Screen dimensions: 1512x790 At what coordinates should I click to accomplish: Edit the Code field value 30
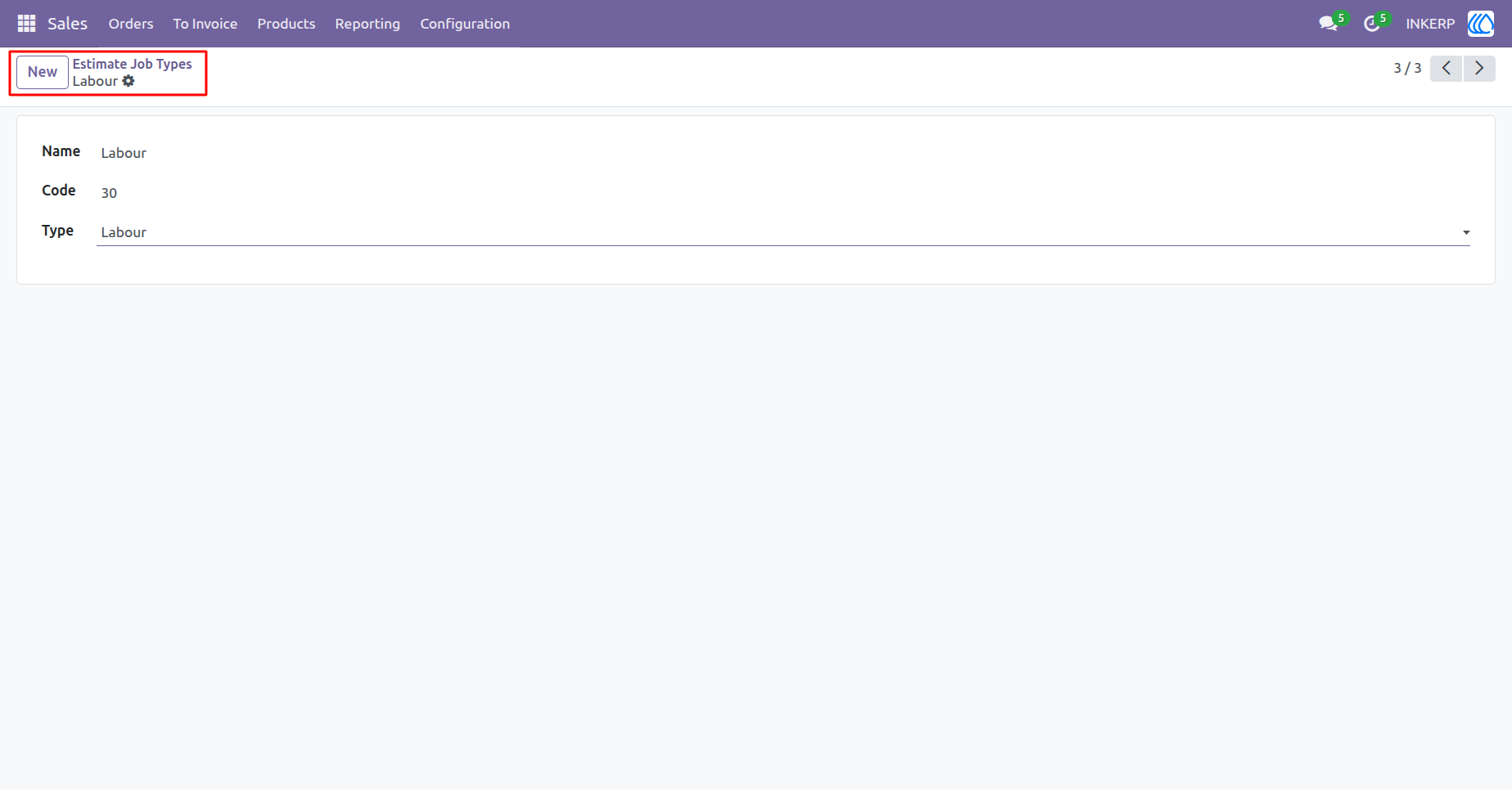tap(783, 193)
